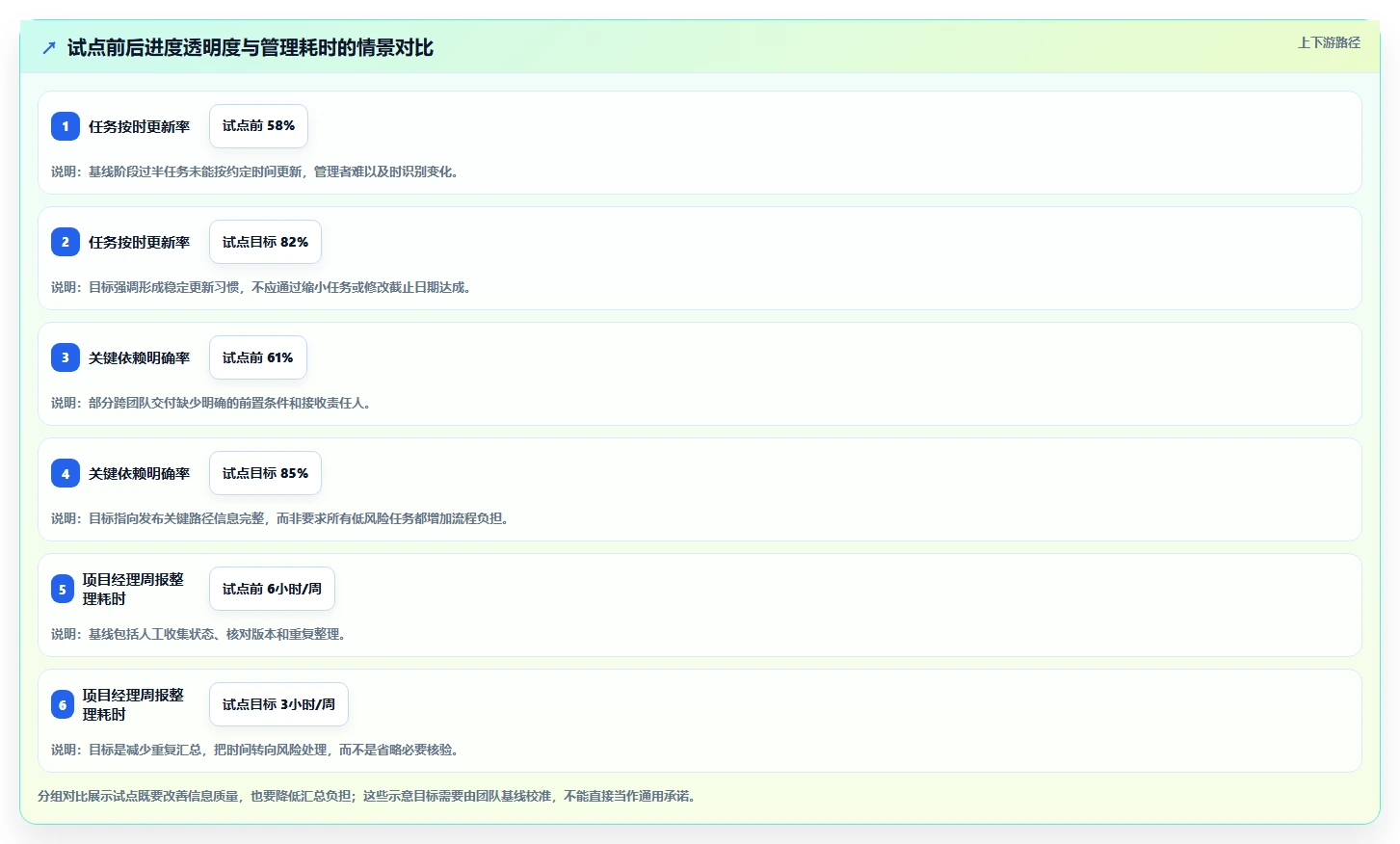The height and width of the screenshot is (844, 1400).
Task: Click number badge 3 on third card
Action: 66,357
